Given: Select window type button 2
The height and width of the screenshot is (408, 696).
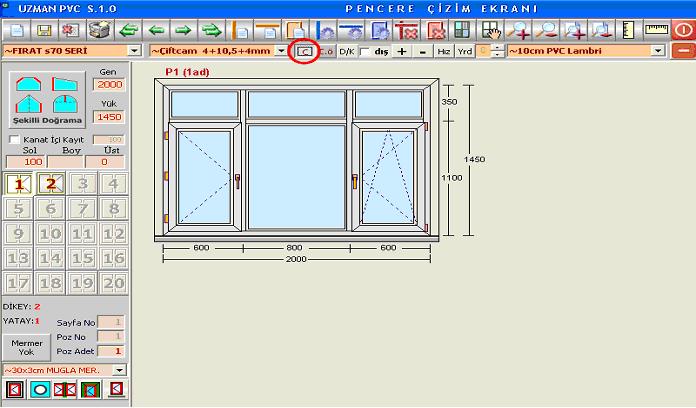Looking at the screenshot, I should click(x=51, y=184).
